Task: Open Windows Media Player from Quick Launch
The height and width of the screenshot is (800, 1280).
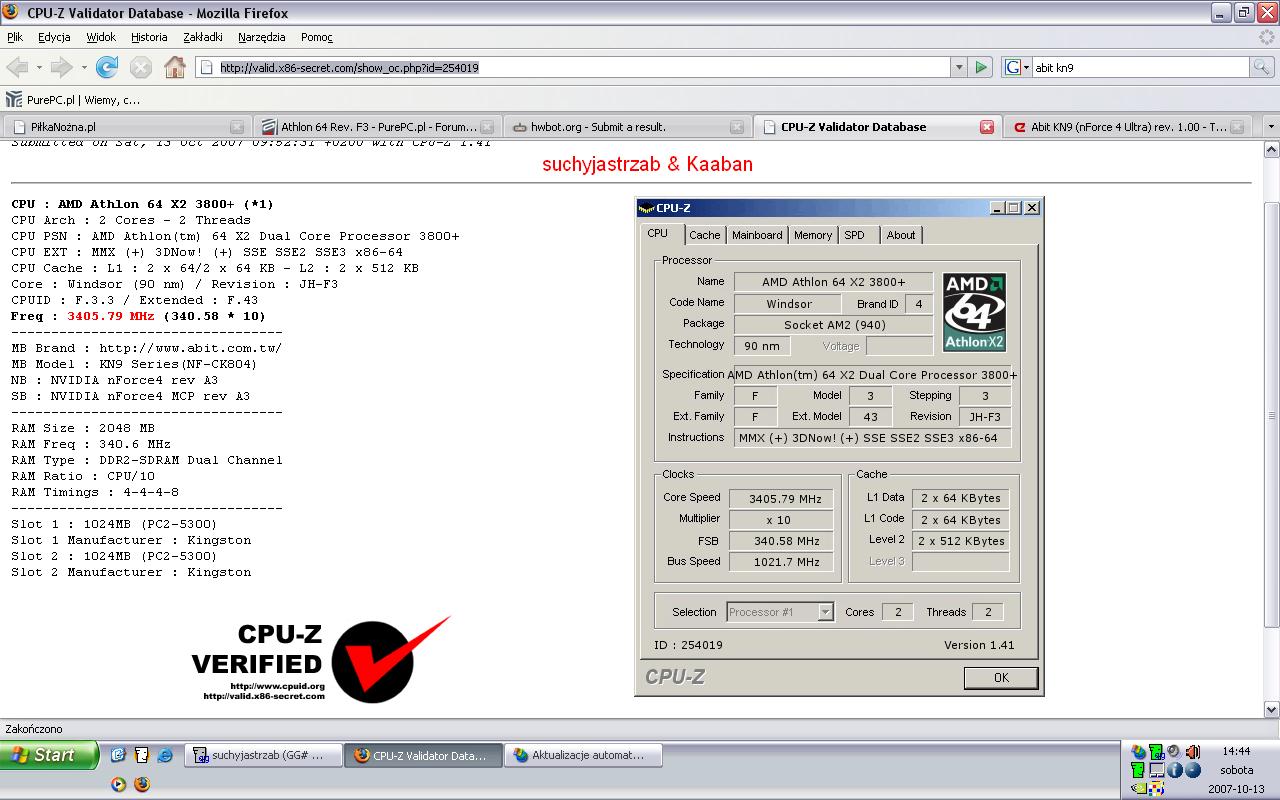Action: [x=118, y=784]
